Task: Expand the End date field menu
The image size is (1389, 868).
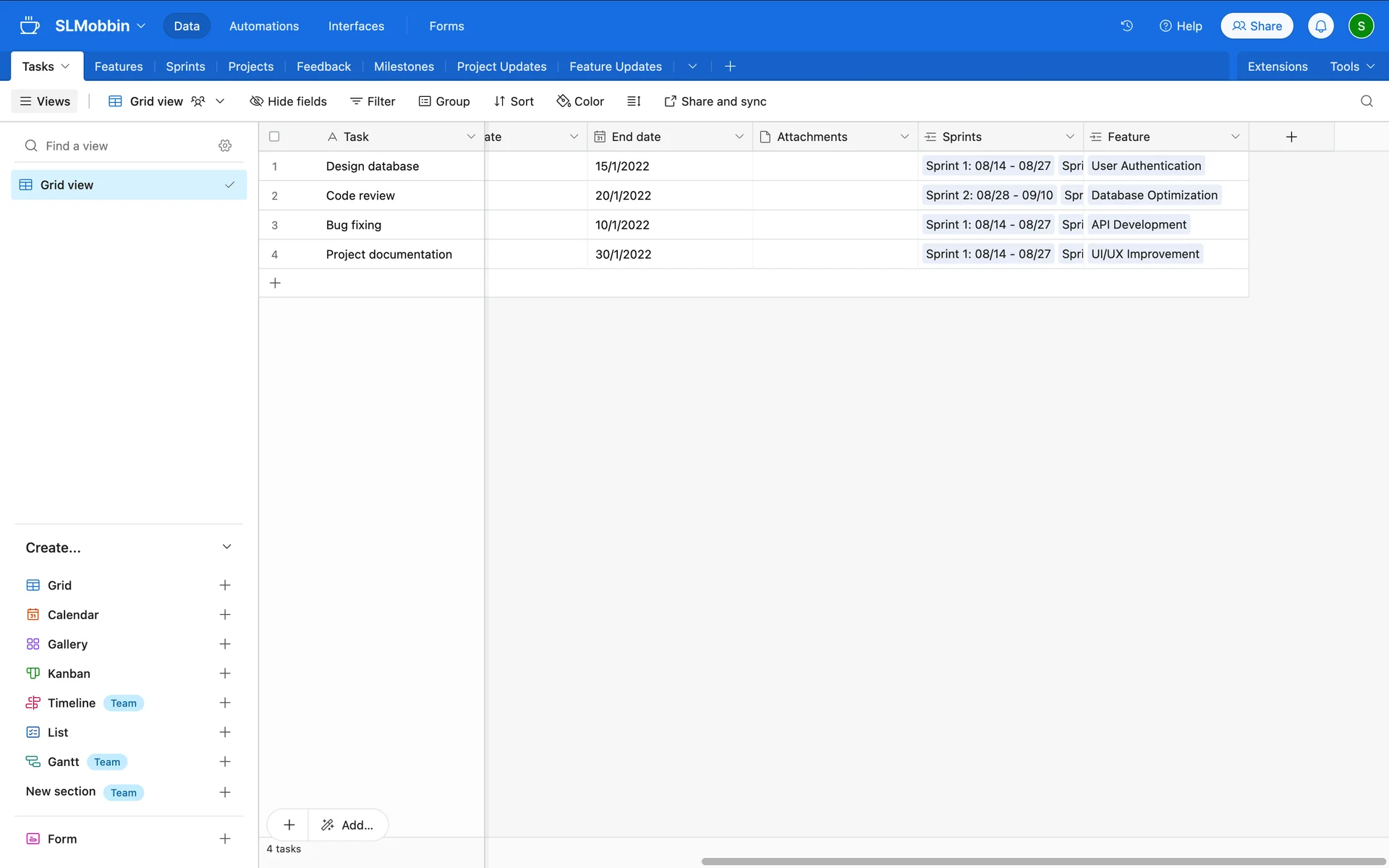Action: pyautogui.click(x=739, y=137)
